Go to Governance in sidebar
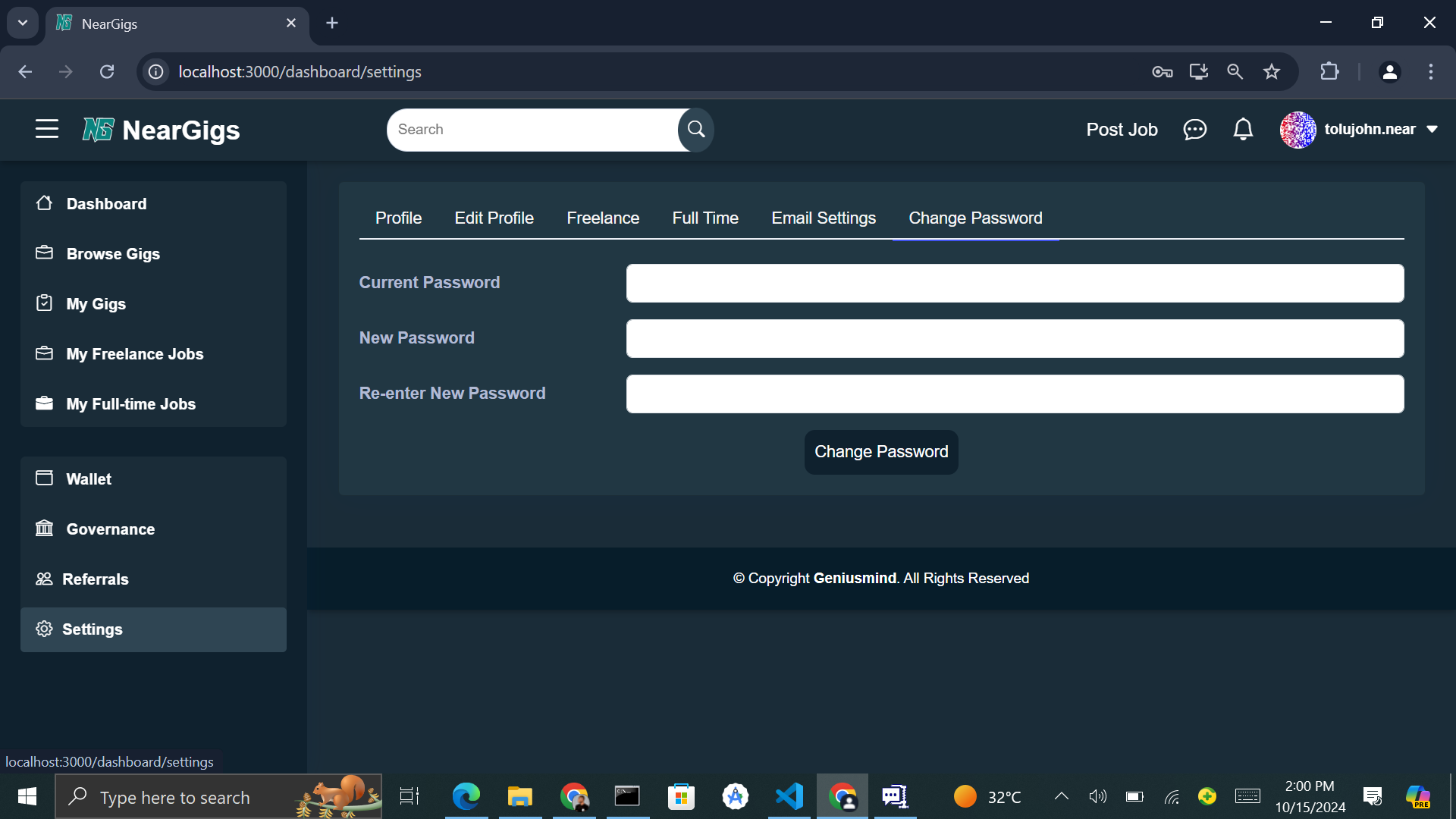Image resolution: width=1456 pixels, height=819 pixels. coord(110,529)
